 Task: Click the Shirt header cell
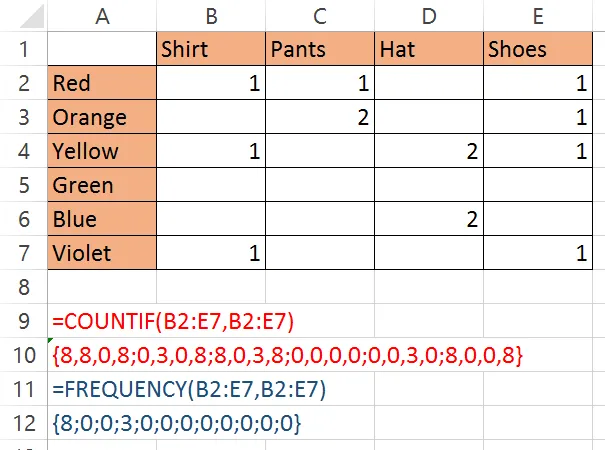(211, 49)
